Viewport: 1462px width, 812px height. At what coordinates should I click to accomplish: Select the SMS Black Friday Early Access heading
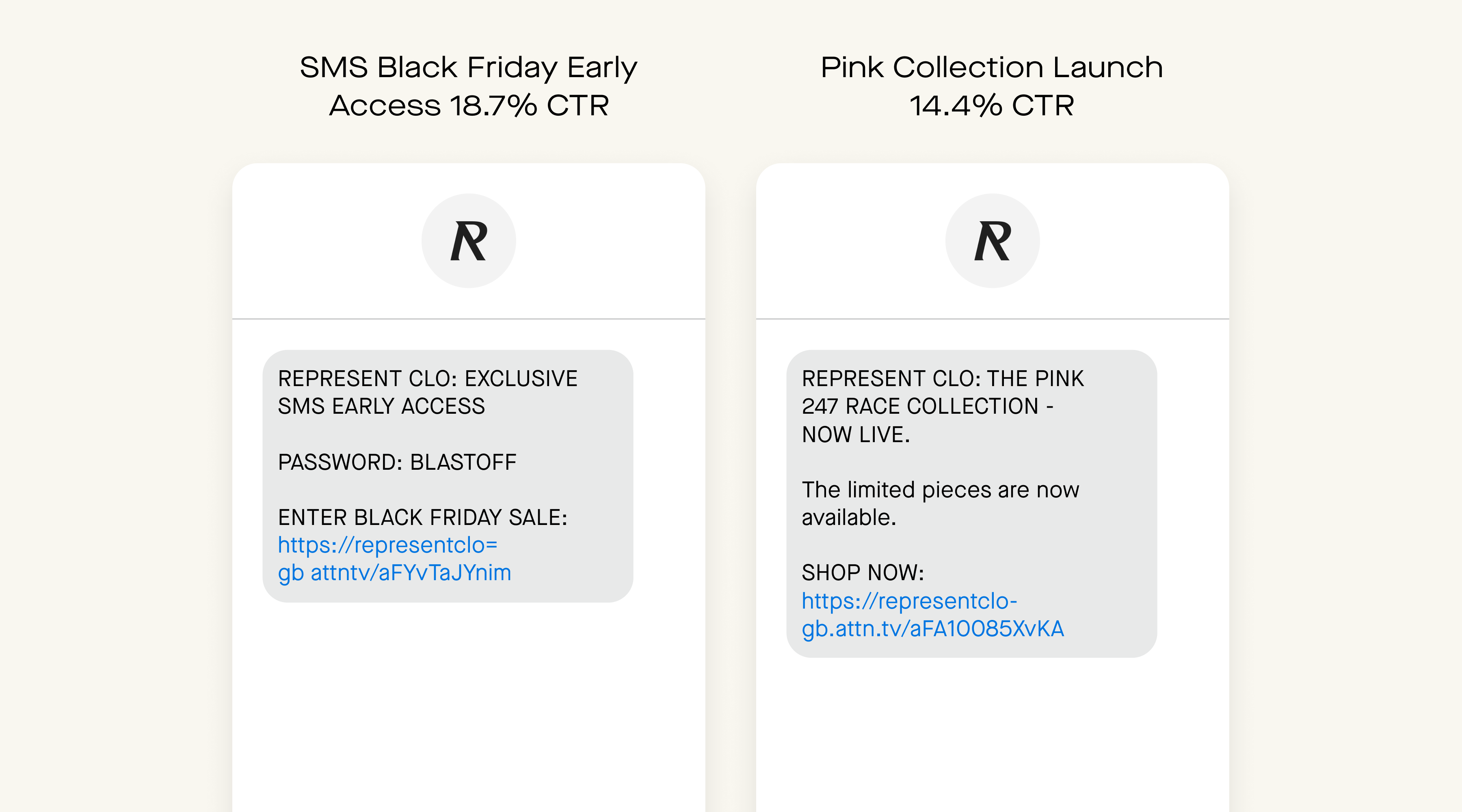[468, 86]
